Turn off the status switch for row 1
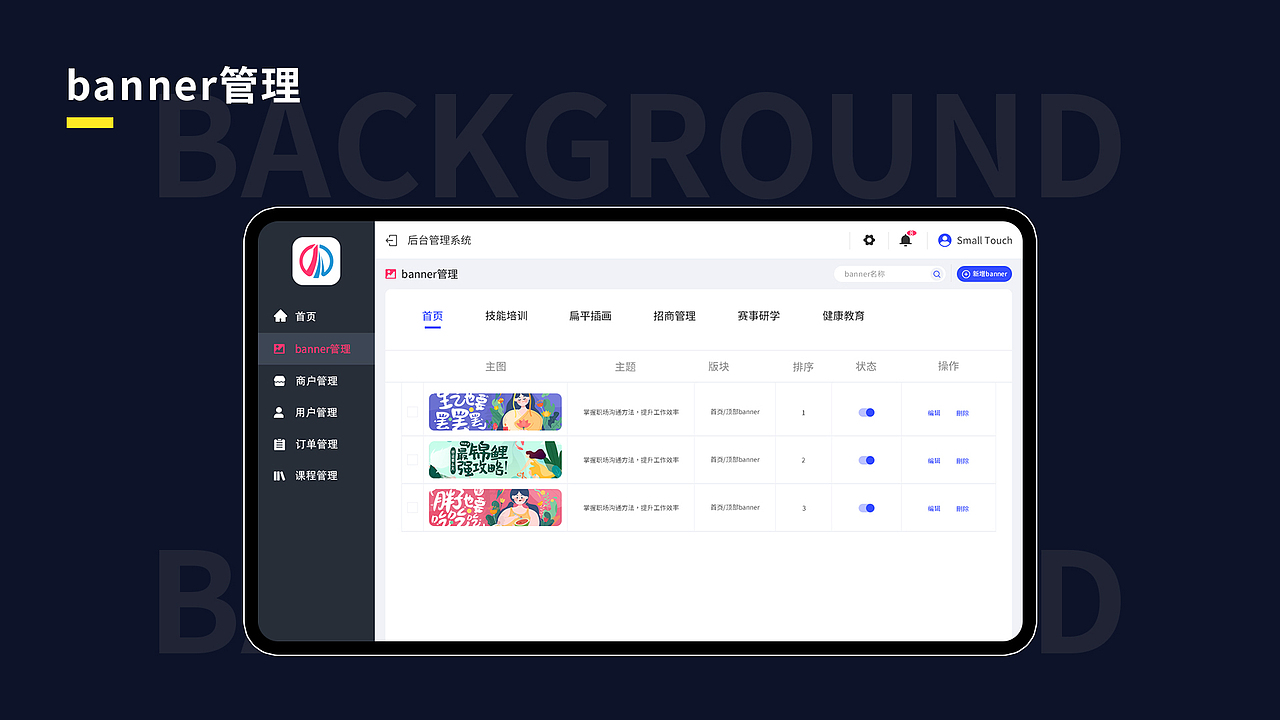Screen dimensions: 1280x720 pos(867,412)
